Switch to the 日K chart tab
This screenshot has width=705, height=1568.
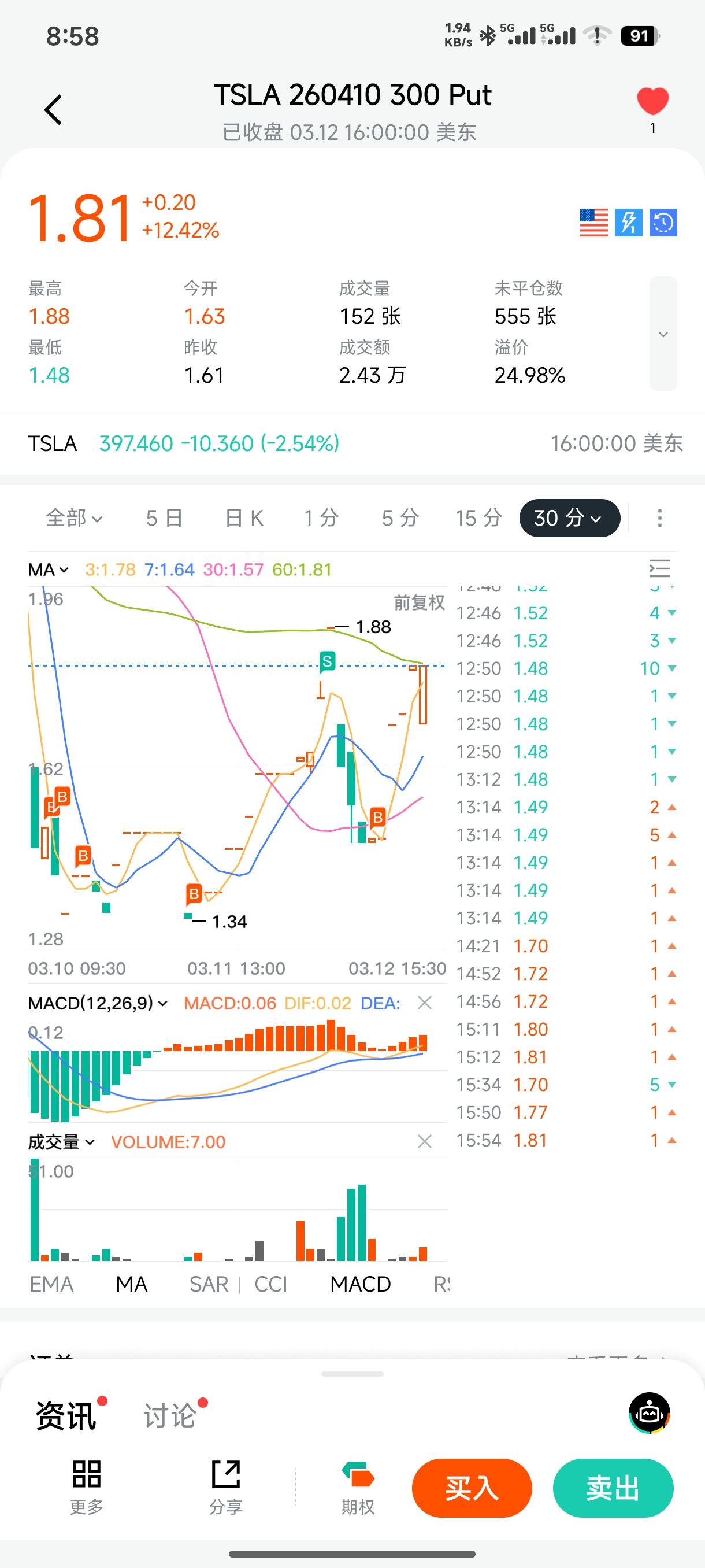(244, 518)
